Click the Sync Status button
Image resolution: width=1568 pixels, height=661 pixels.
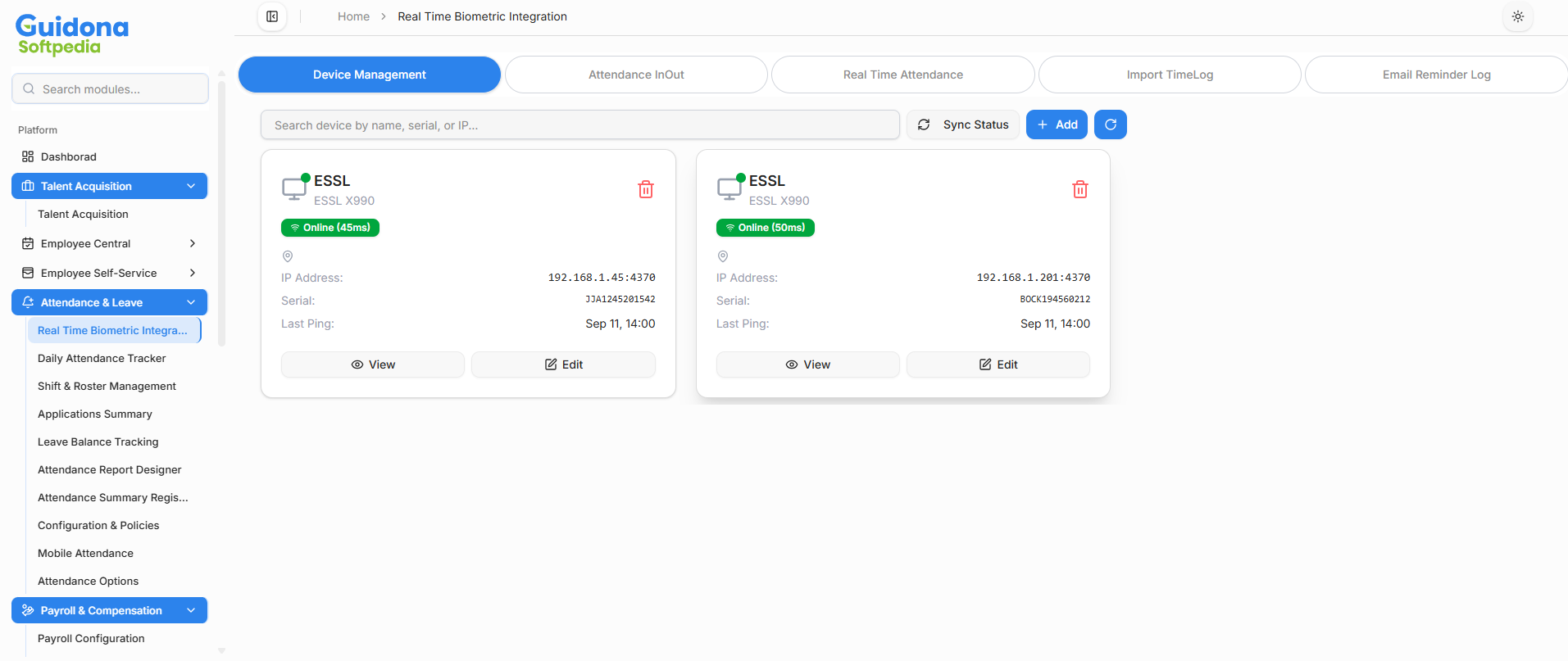(963, 125)
